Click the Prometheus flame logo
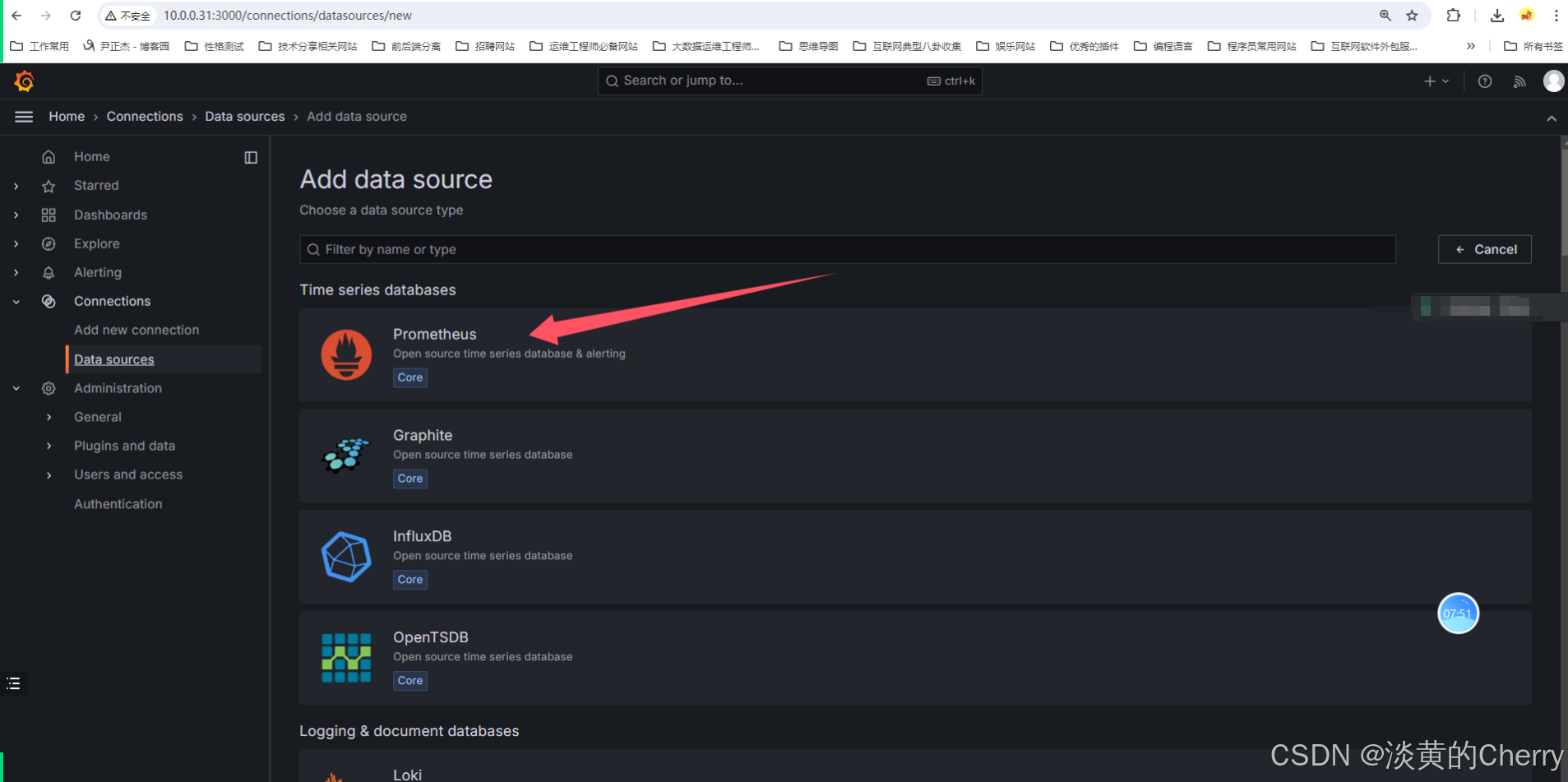 (346, 354)
